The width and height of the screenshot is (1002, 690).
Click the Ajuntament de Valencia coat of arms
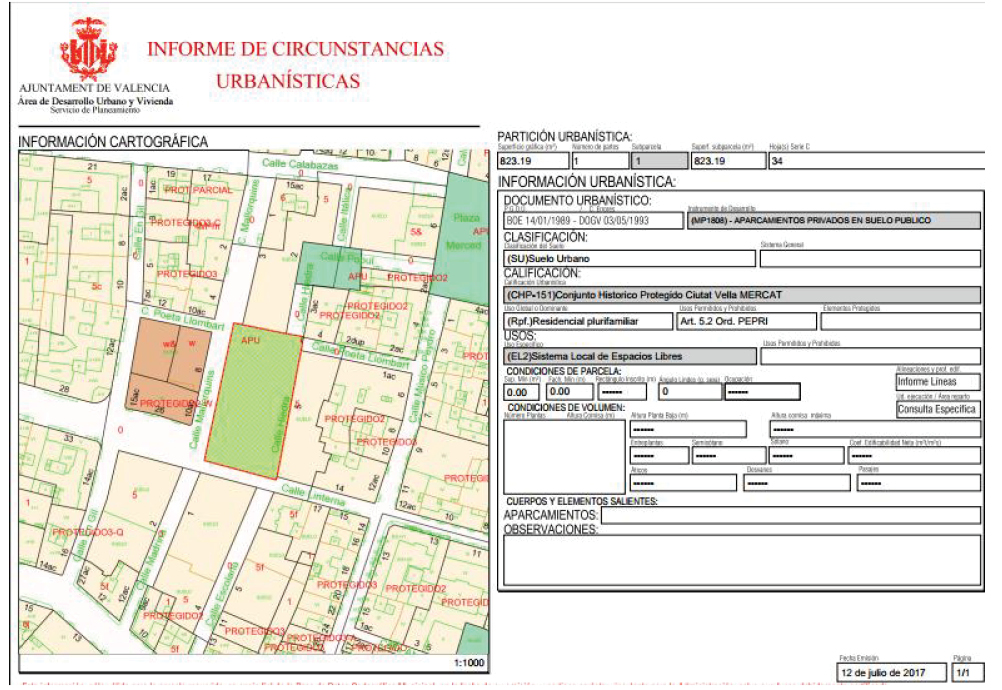coord(89,49)
